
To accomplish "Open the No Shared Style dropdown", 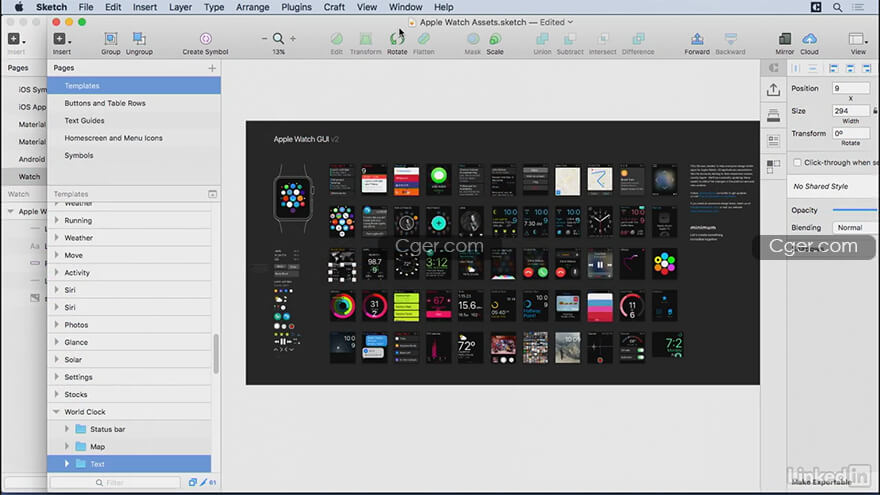I will click(x=834, y=186).
